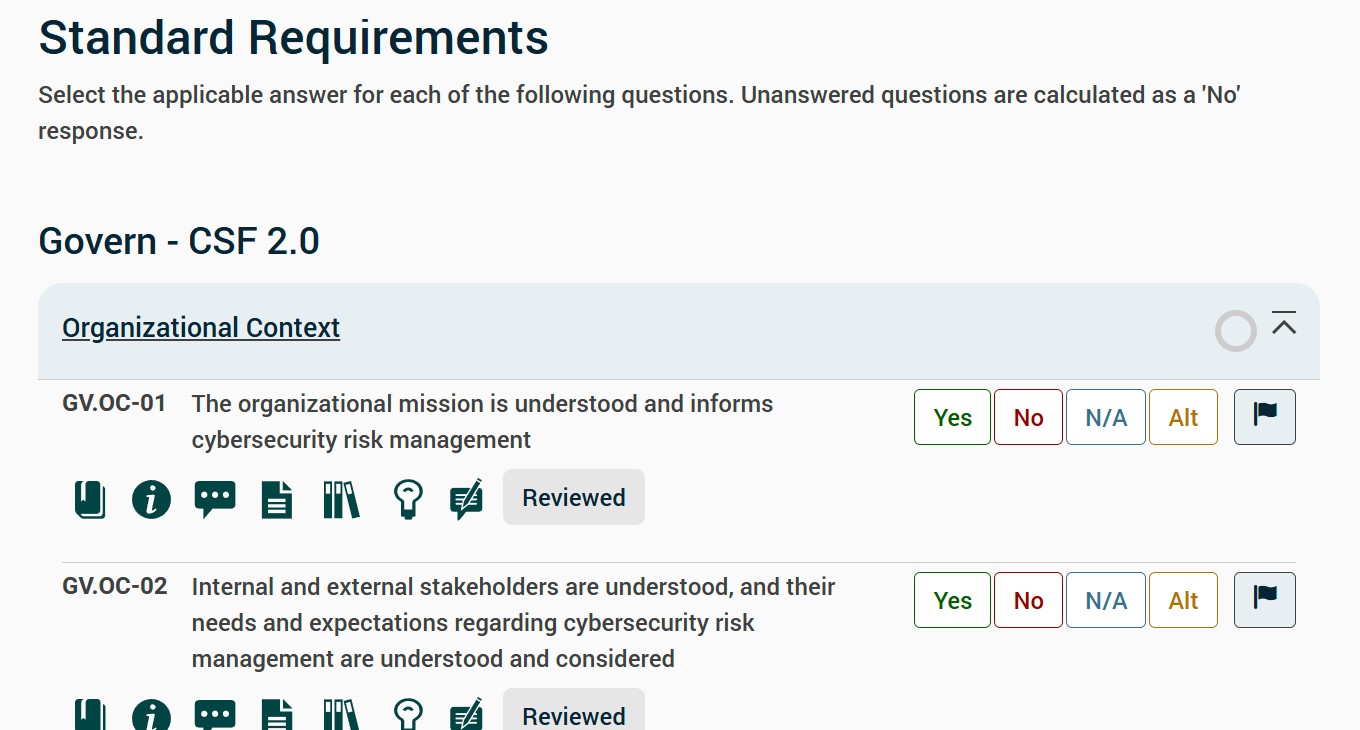1360x730 pixels.
Task: Open the references library icon for GV.OC-01
Action: (x=341, y=499)
